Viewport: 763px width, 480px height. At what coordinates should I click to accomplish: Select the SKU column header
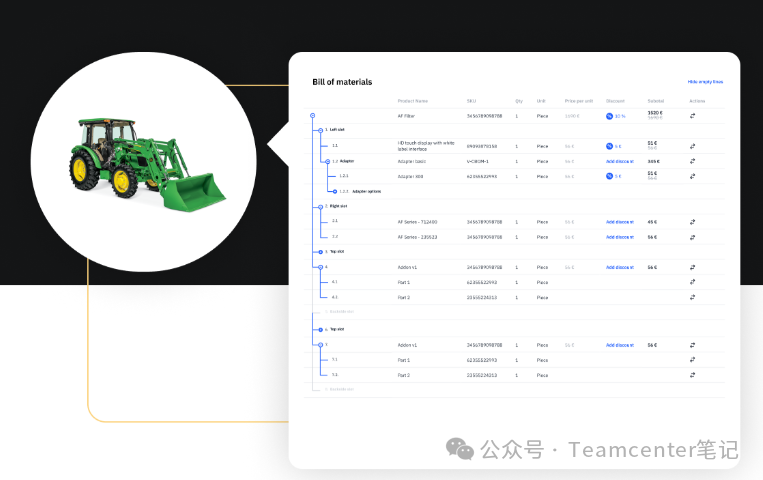pos(471,101)
